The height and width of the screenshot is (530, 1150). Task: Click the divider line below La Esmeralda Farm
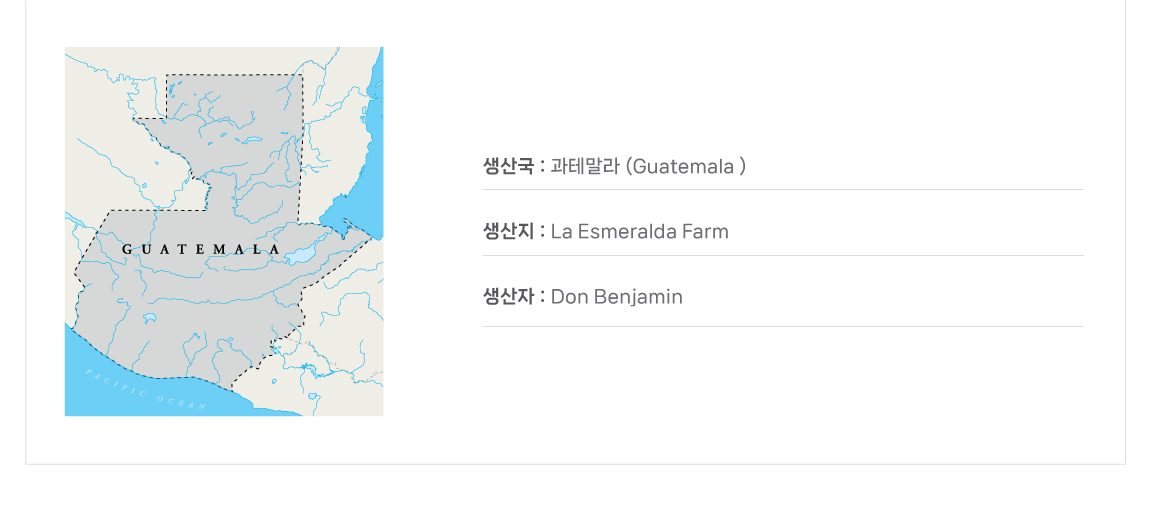783,256
